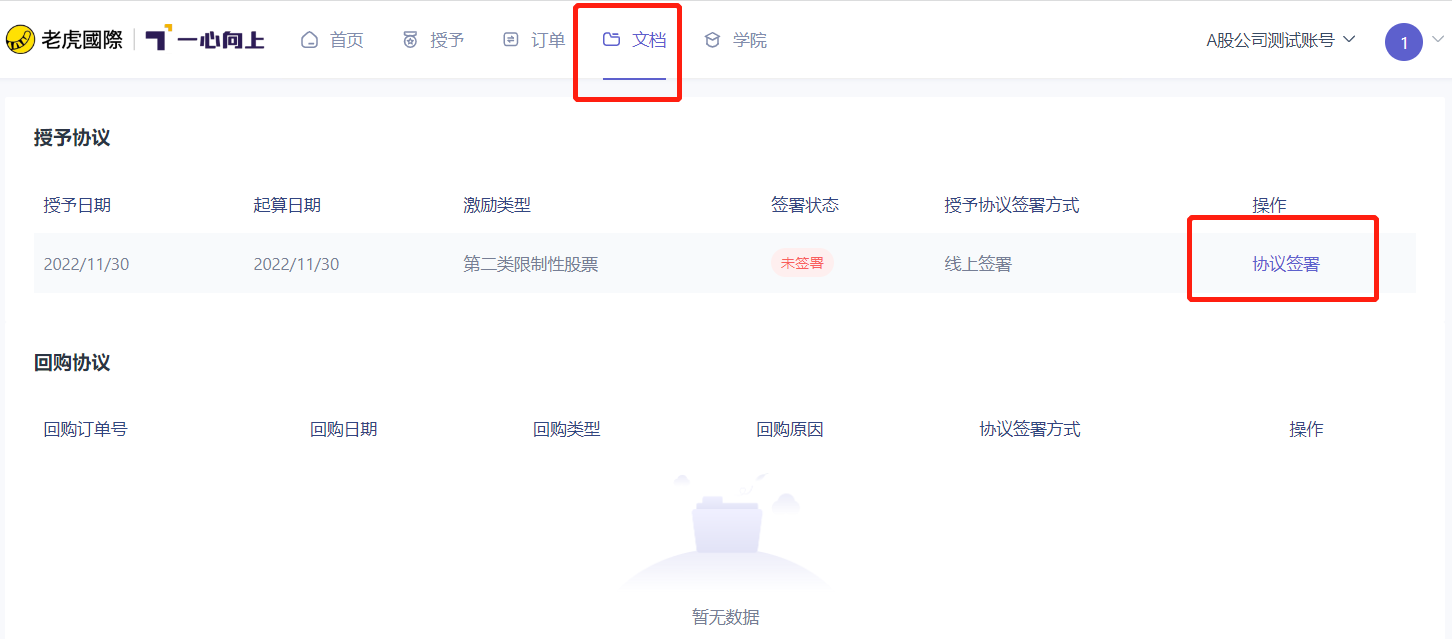This screenshot has width=1452, height=639.
Task: Click the home icon beside 首页
Action: pos(310,40)
